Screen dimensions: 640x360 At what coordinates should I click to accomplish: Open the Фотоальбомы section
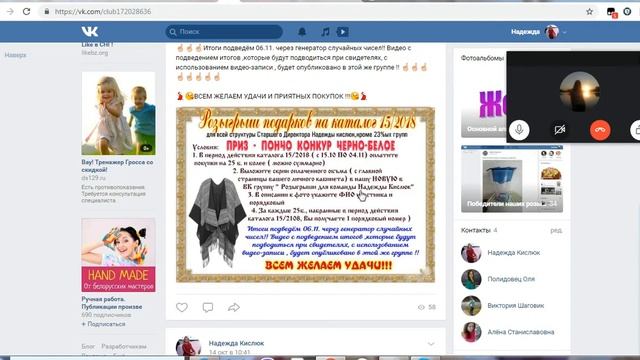pyautogui.click(x=482, y=58)
